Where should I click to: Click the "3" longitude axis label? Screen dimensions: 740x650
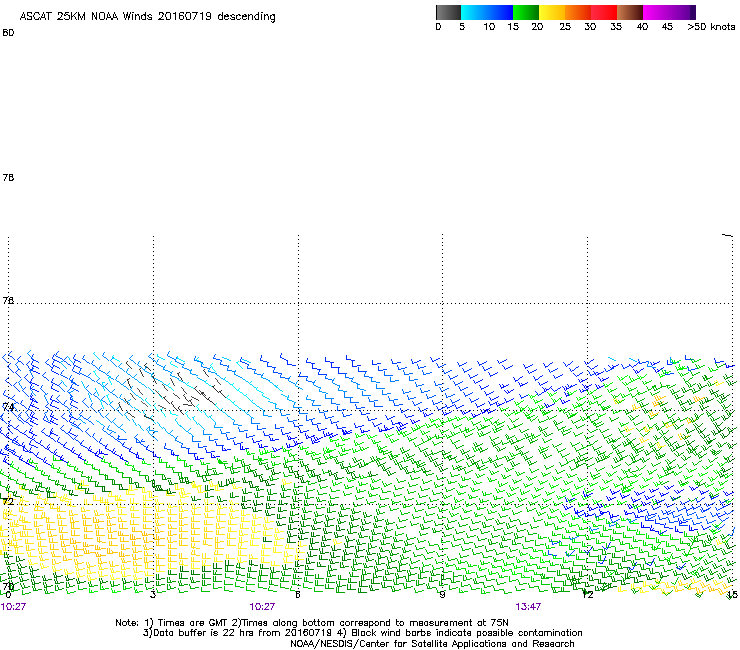tap(153, 595)
